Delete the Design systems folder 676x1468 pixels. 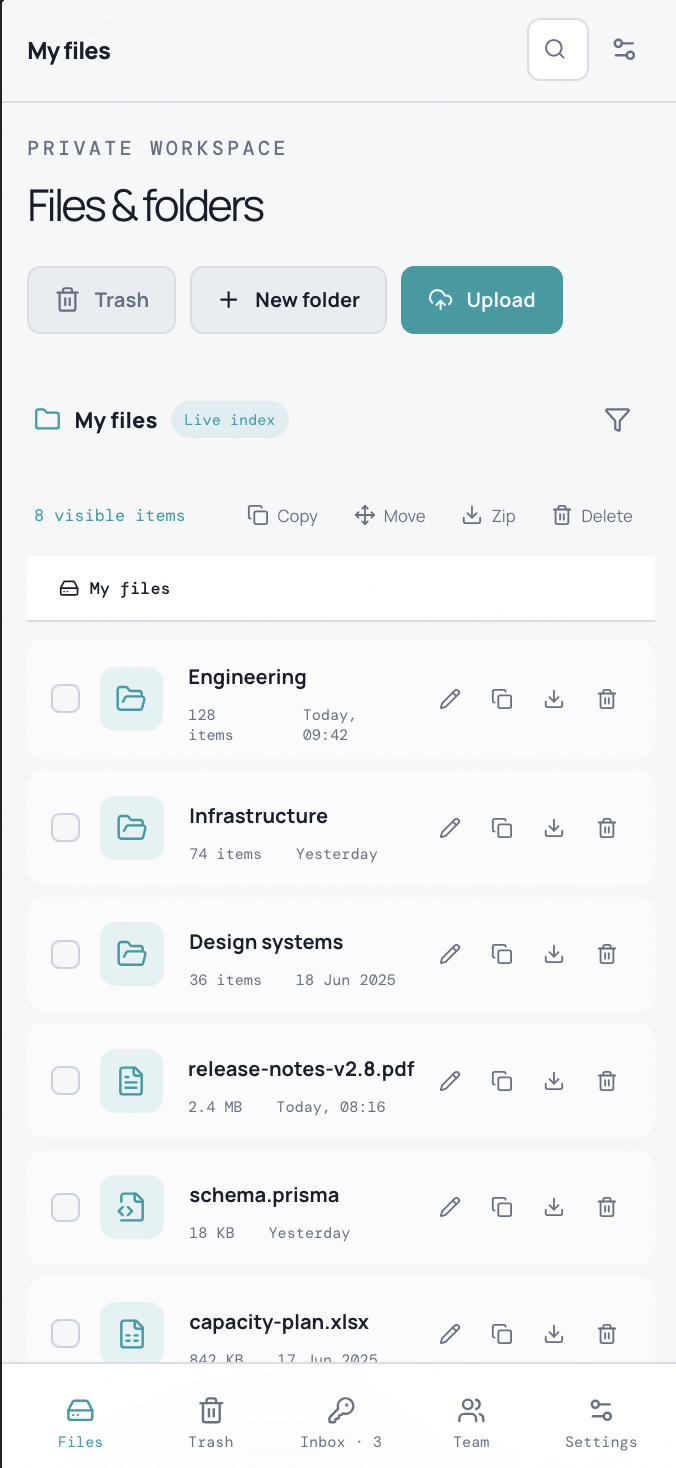(x=607, y=954)
